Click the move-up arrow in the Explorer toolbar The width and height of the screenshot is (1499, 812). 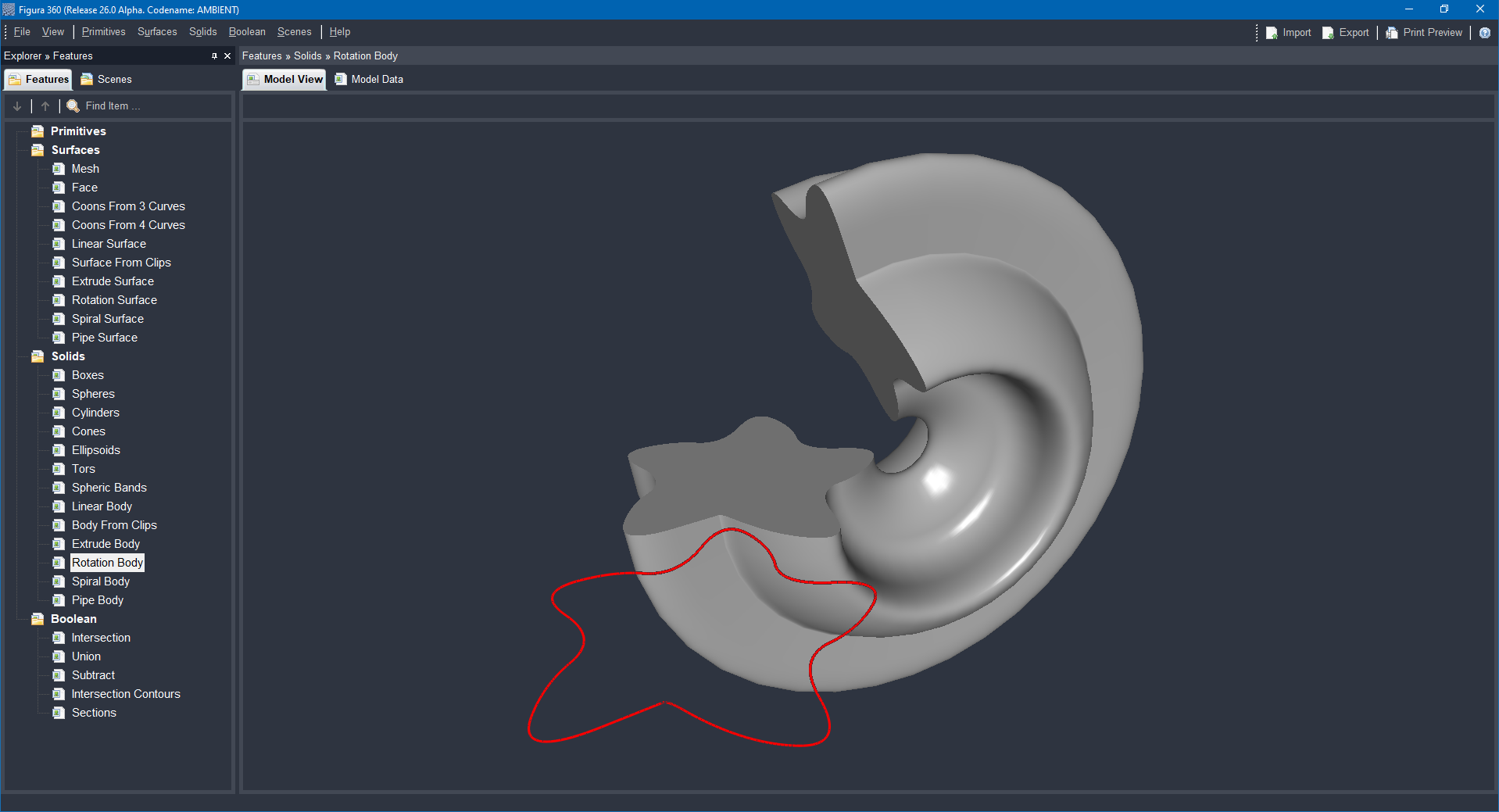[x=45, y=106]
